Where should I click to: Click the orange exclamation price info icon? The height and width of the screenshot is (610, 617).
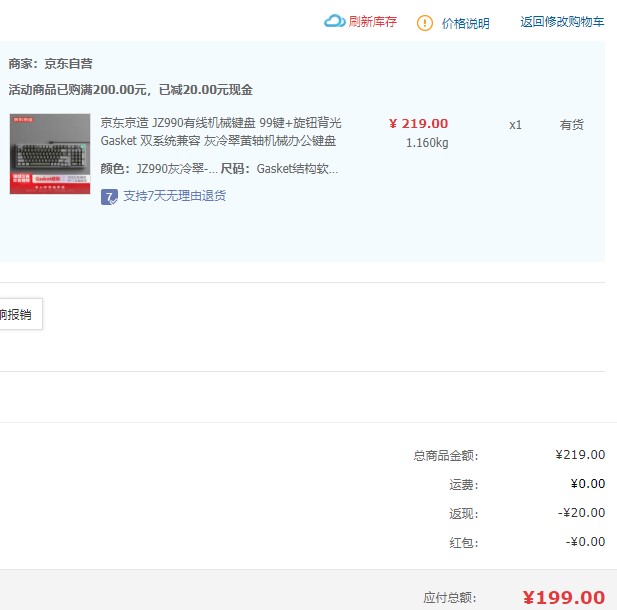click(x=425, y=22)
